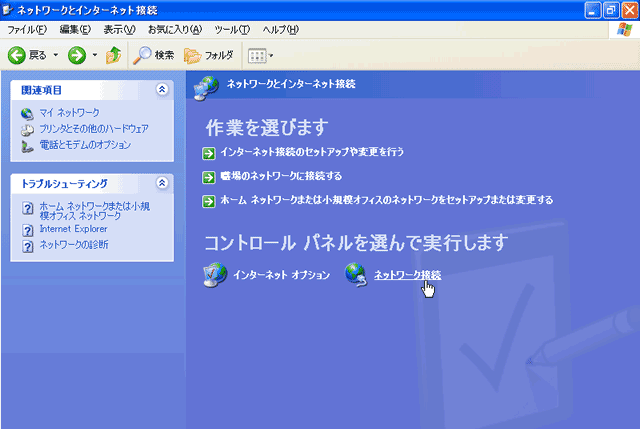This screenshot has height=429, width=640.
Task: Select home or small office network setup task
Action: click(x=387, y=200)
